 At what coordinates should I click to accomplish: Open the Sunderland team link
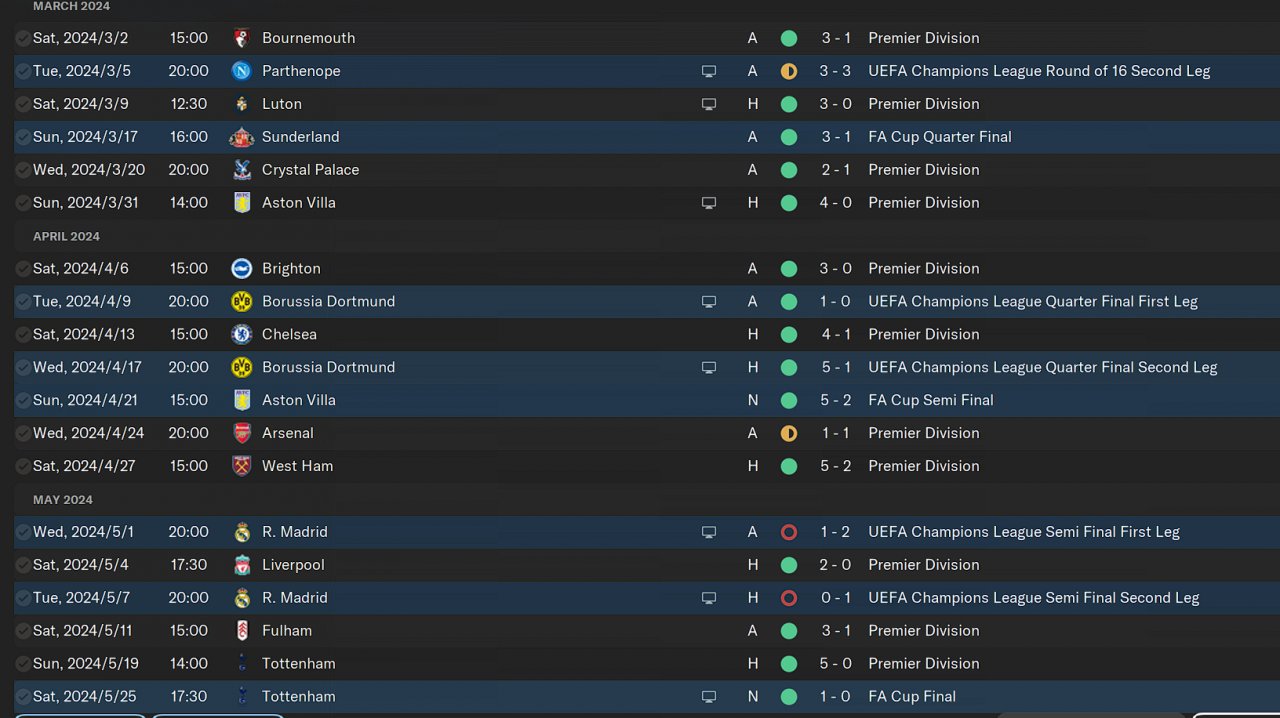click(300, 137)
